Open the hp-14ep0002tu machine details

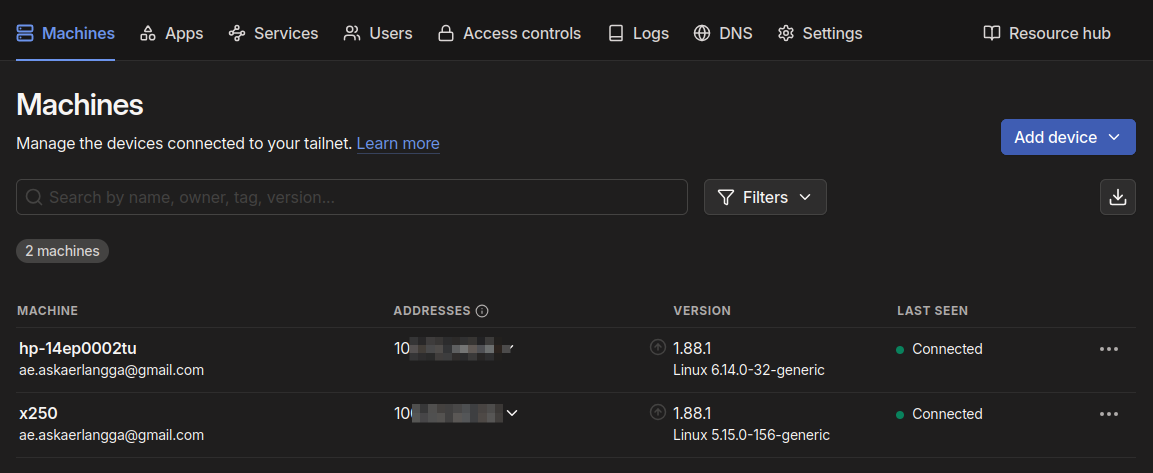[x=77, y=348]
